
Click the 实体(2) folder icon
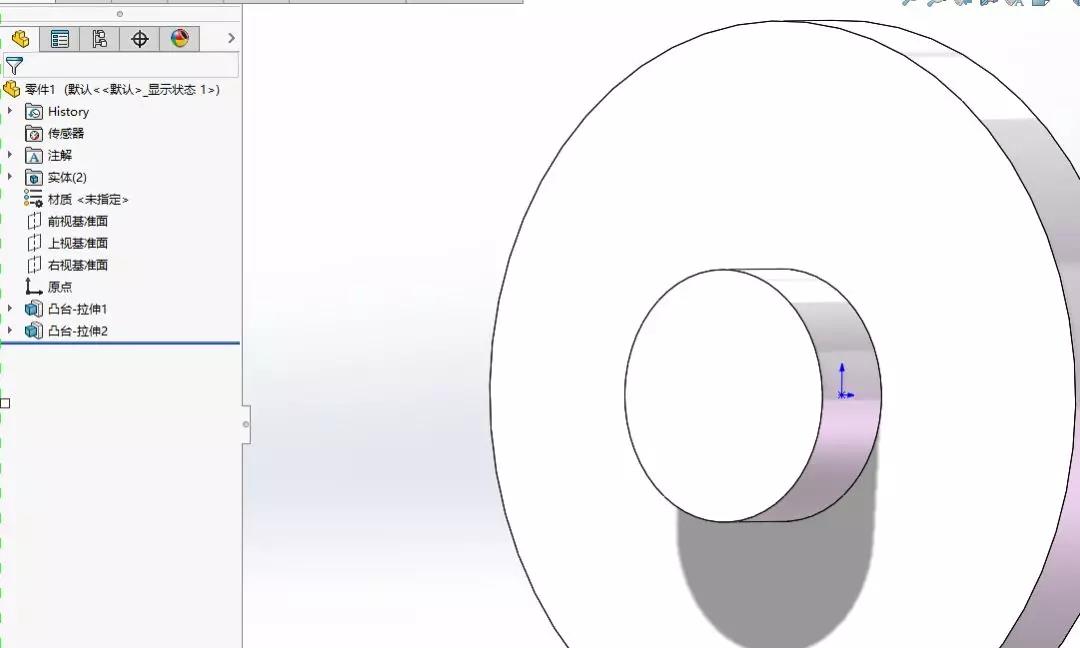click(34, 178)
